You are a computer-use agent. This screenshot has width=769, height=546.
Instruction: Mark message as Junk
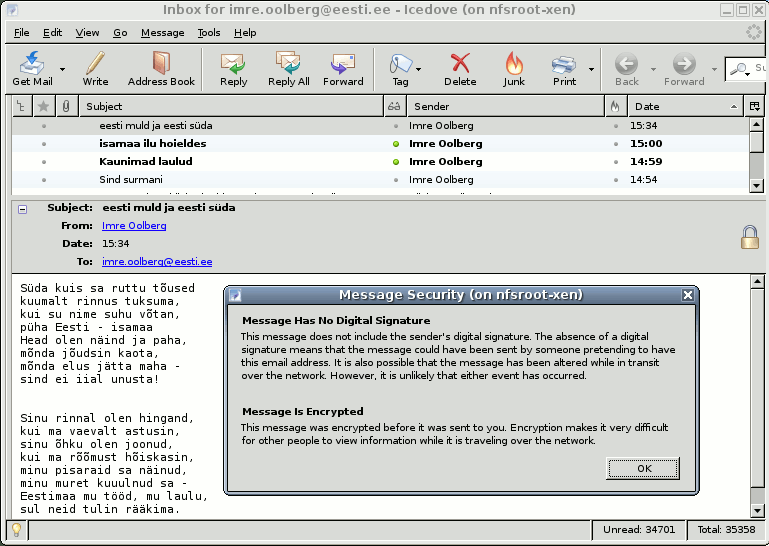click(x=513, y=69)
